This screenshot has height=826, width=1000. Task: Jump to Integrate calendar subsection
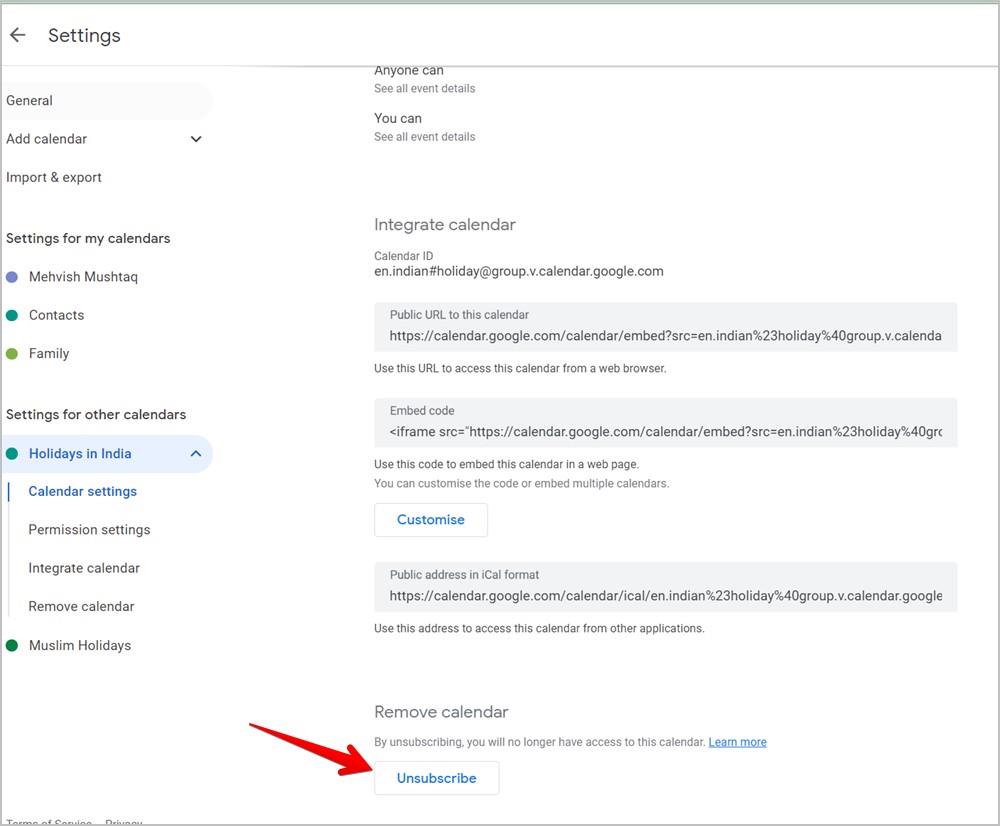pos(84,568)
